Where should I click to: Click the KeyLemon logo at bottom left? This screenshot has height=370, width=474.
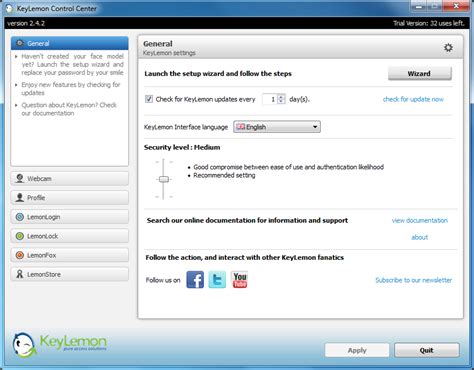[60, 345]
